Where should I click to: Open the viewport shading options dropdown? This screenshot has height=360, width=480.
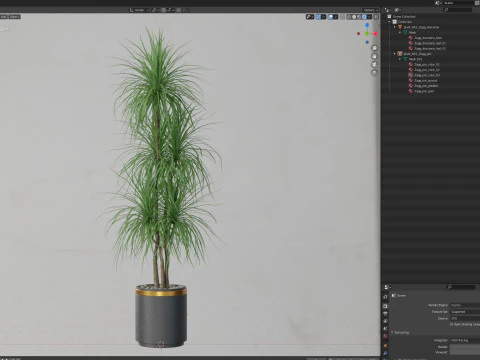click(x=369, y=17)
